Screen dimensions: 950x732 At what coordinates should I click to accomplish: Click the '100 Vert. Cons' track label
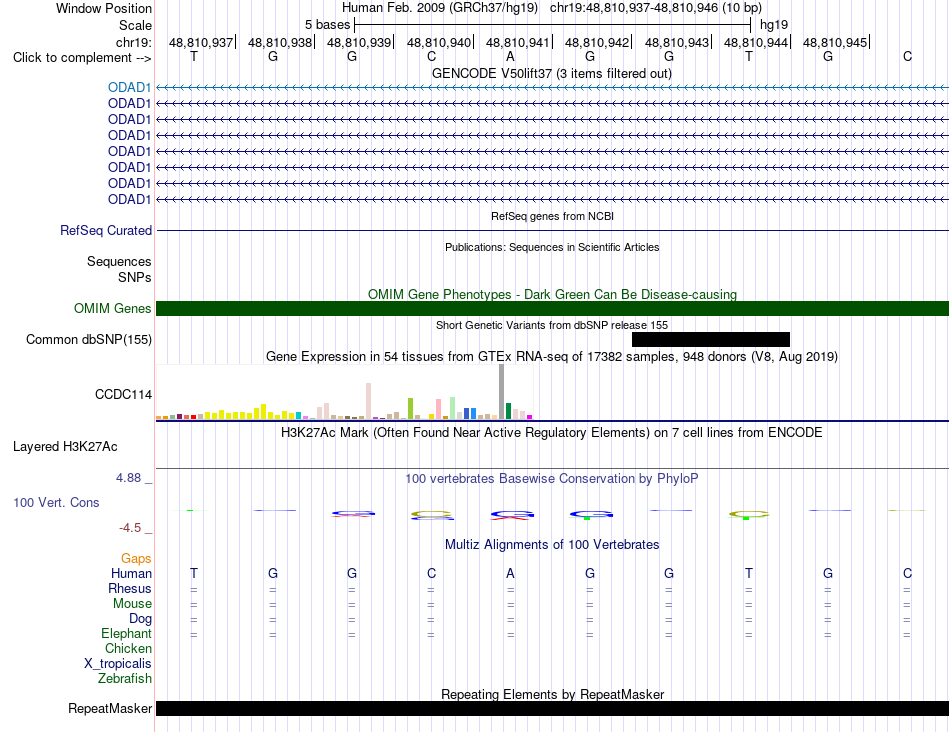[56, 502]
